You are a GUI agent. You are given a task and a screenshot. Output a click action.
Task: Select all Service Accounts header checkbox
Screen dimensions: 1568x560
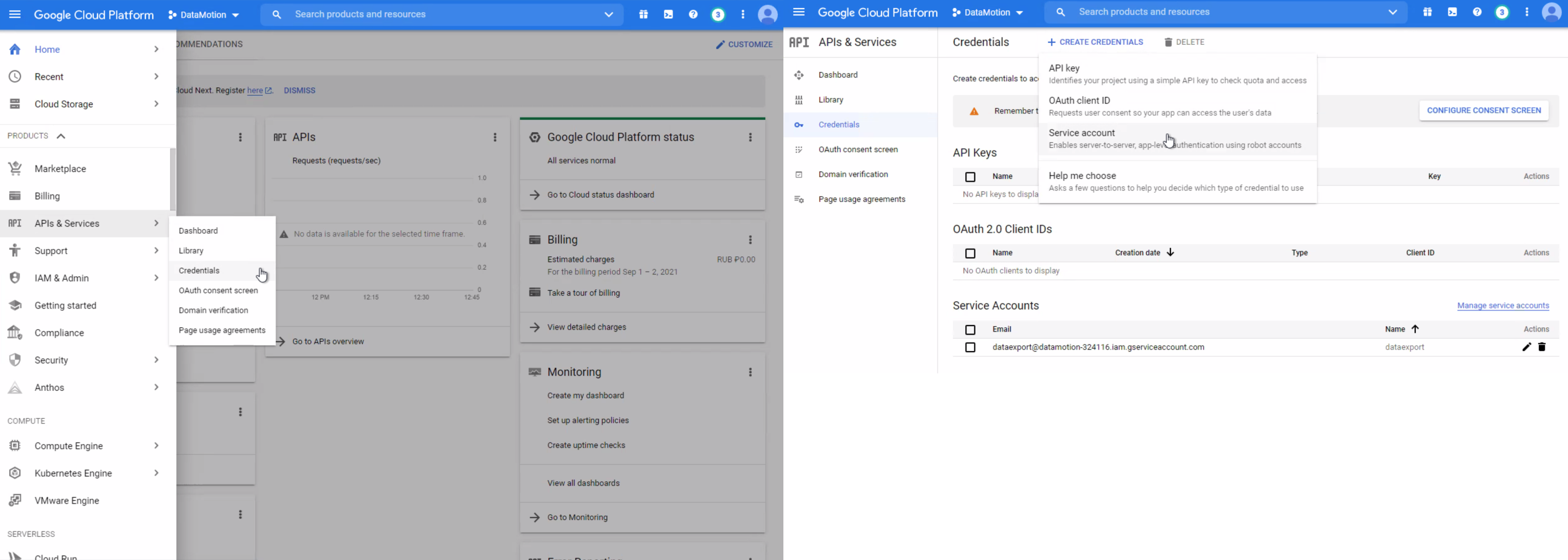pos(970,330)
